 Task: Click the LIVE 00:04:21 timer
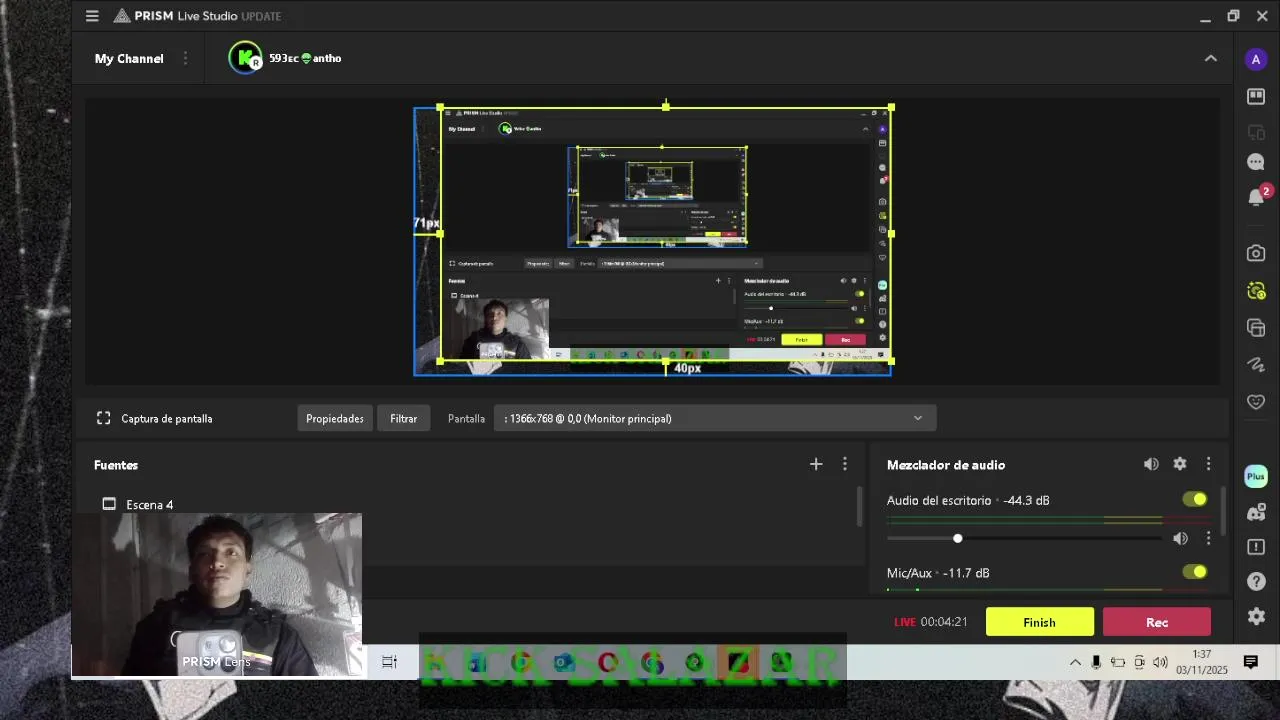tap(931, 622)
